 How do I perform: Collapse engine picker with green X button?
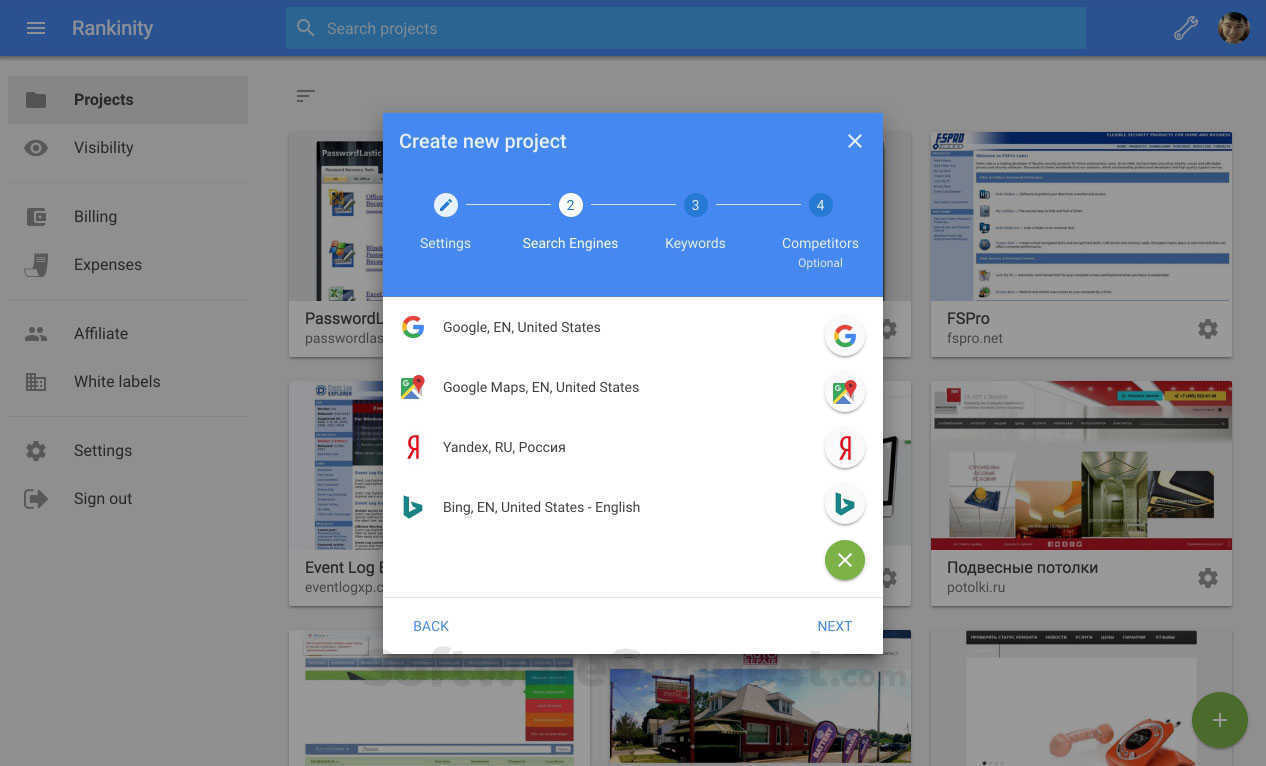point(845,560)
